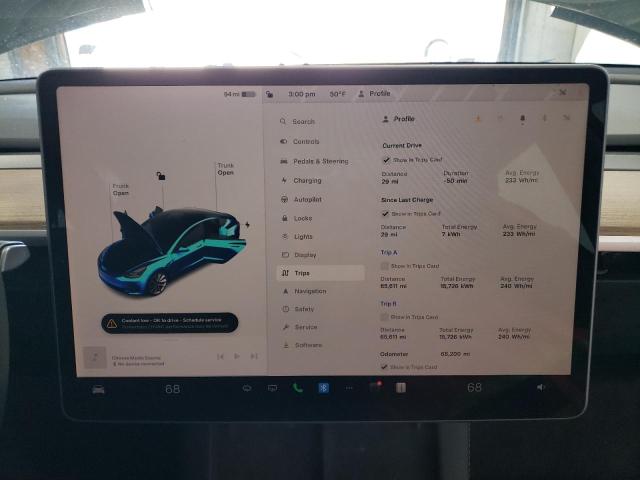The width and height of the screenshot is (640, 480).
Task: Tap the cellular signal icon in the panel header
Action: [x=566, y=118]
